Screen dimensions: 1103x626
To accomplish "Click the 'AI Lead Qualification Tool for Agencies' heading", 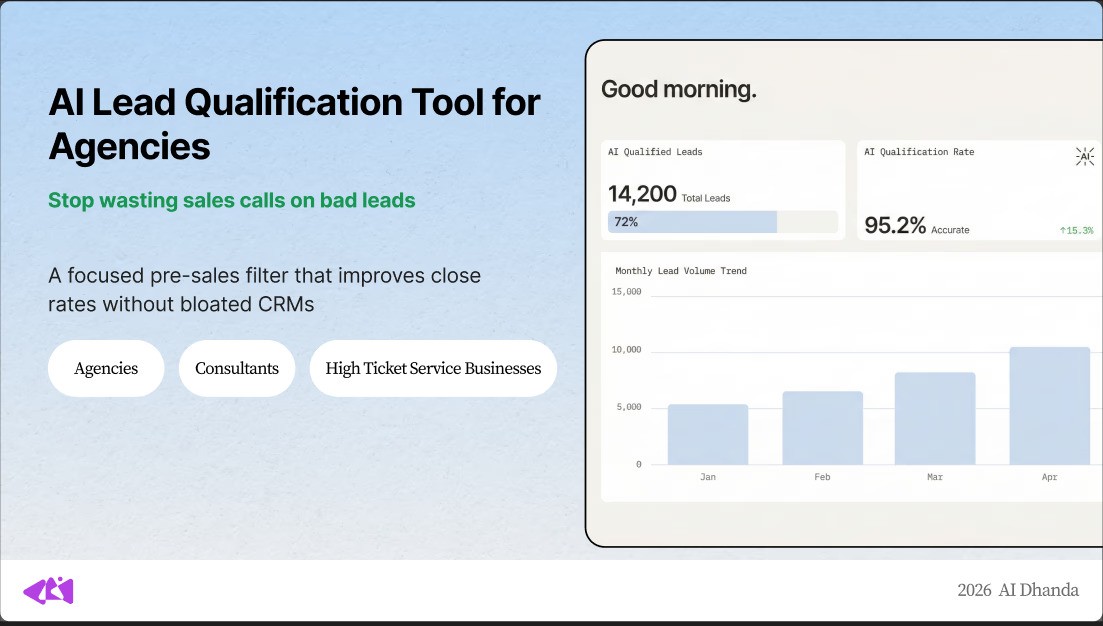I will tap(294, 124).
